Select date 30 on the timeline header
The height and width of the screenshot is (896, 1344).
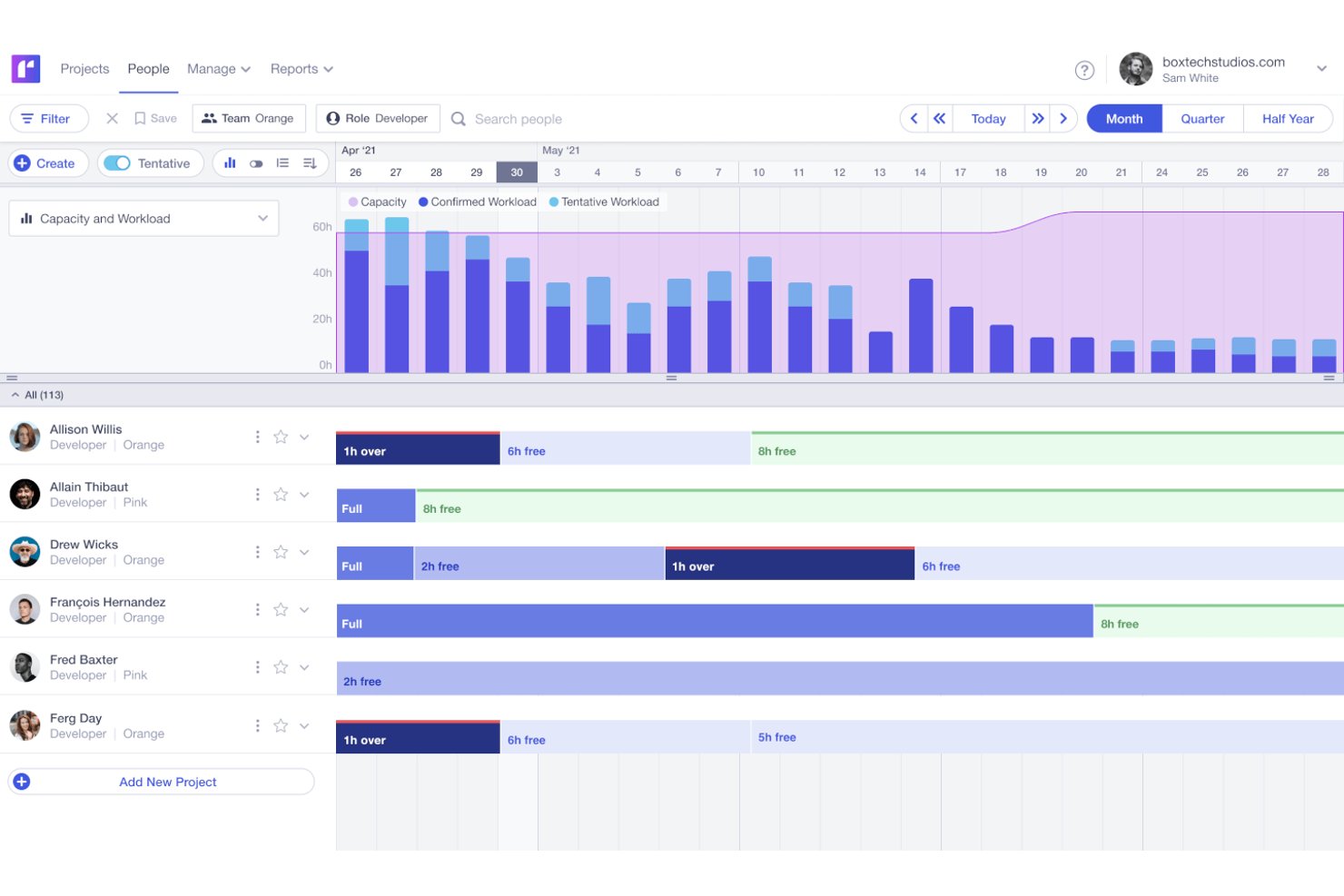pos(517,172)
